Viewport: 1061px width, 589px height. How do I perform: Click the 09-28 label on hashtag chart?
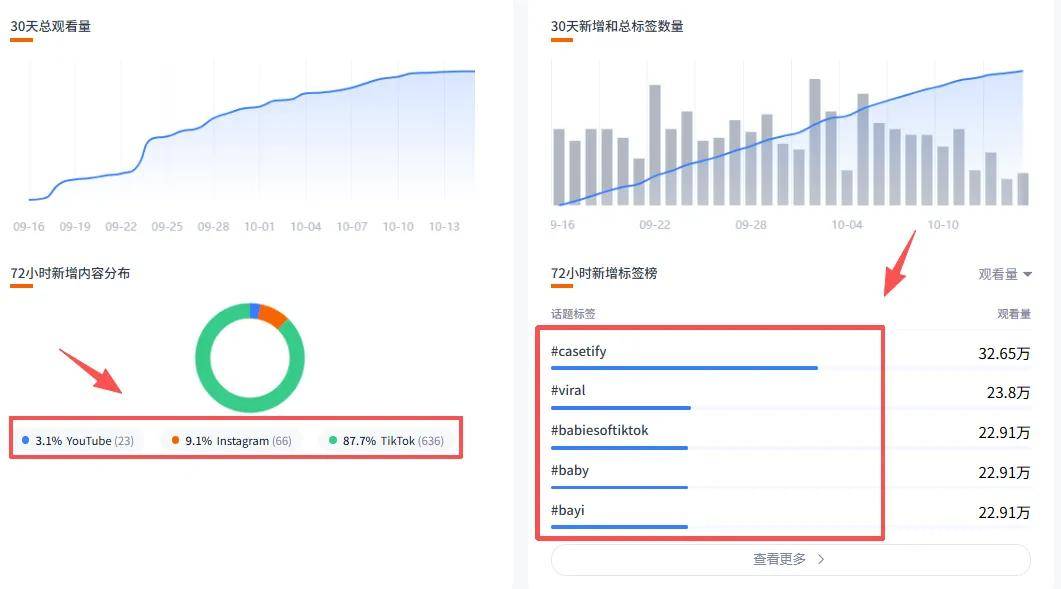751,225
